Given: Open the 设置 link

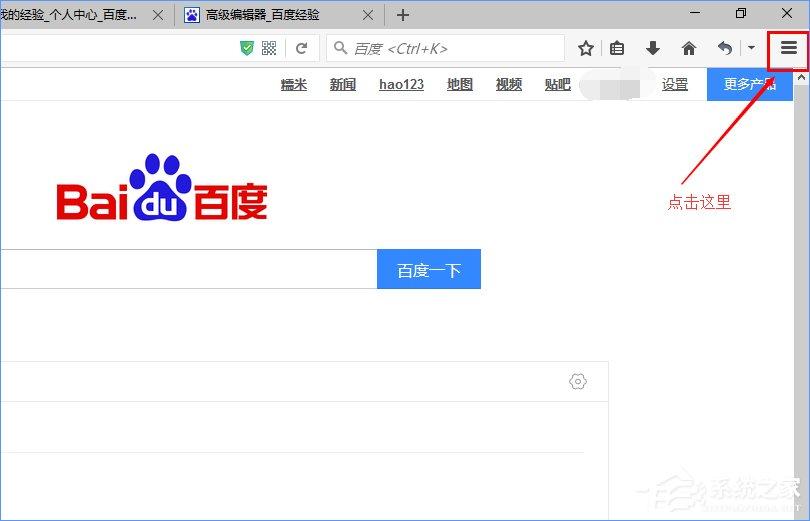Looking at the screenshot, I should [x=675, y=84].
